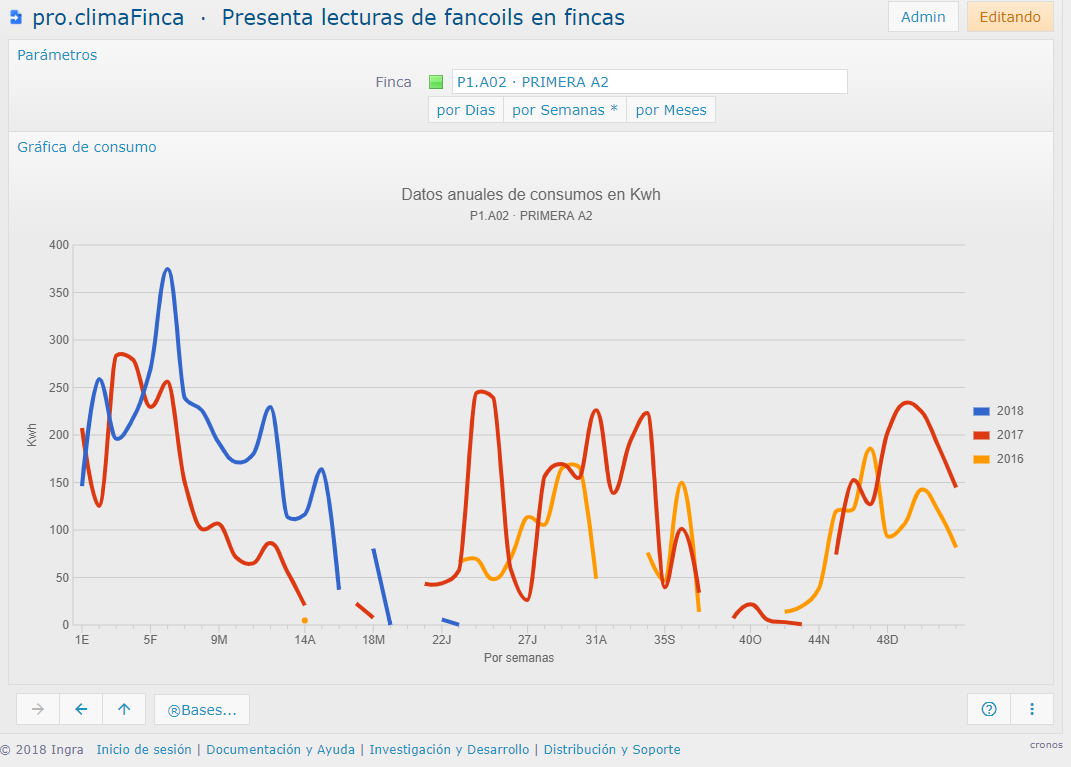Image resolution: width=1071 pixels, height=767 pixels.
Task: Switch to the por Meses view
Action: 671,110
